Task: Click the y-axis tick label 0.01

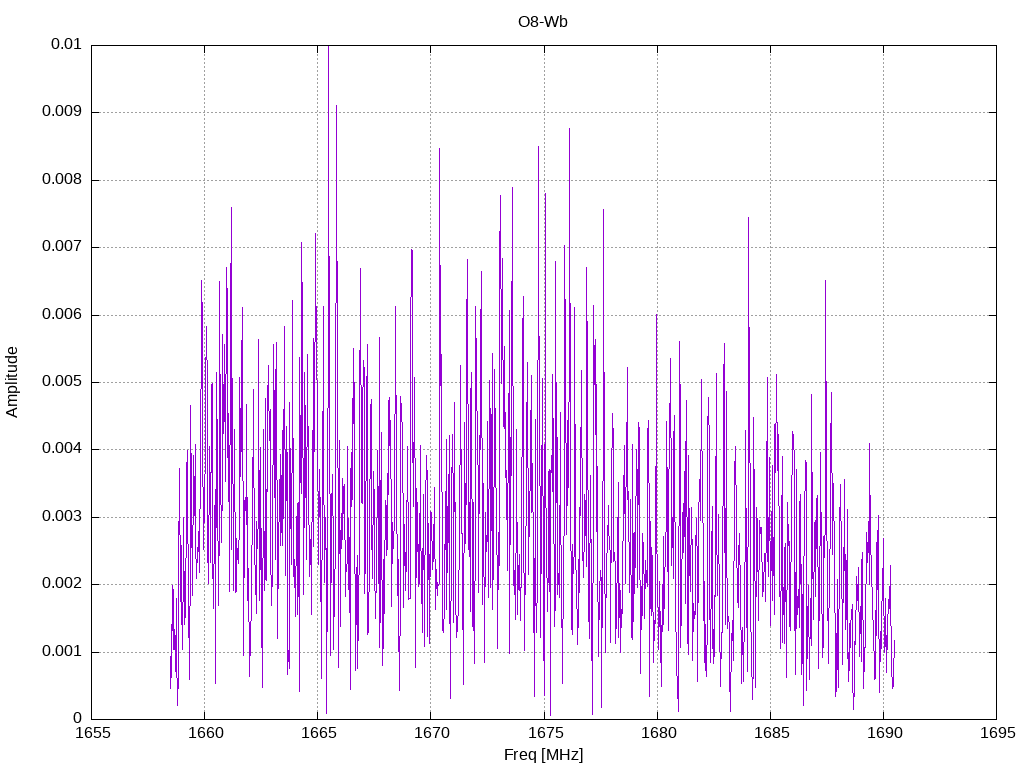Action: point(66,44)
